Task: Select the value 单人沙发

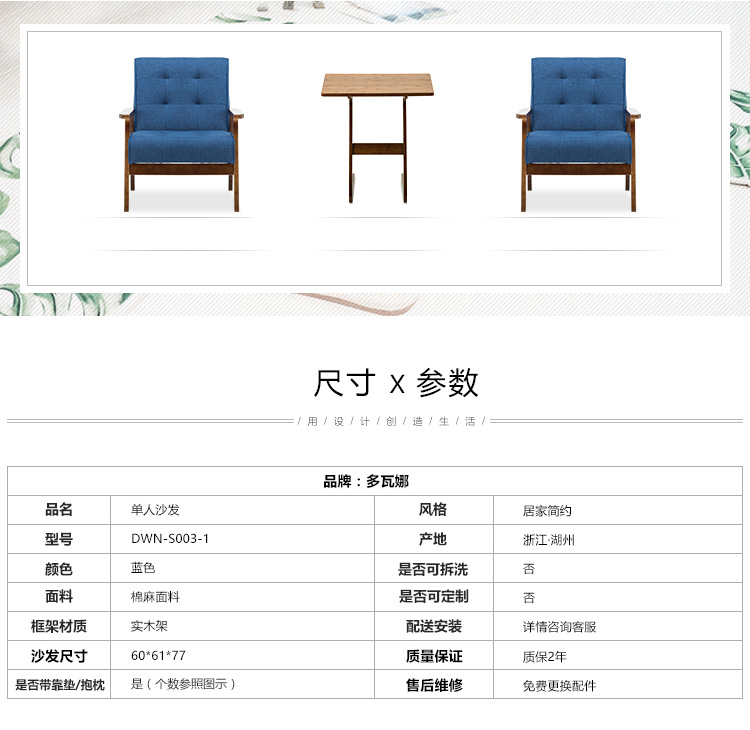Action: (155, 510)
